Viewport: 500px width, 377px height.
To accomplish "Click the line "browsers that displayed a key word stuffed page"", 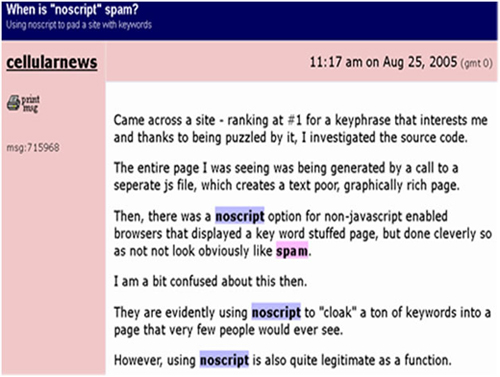I will click(303, 234).
